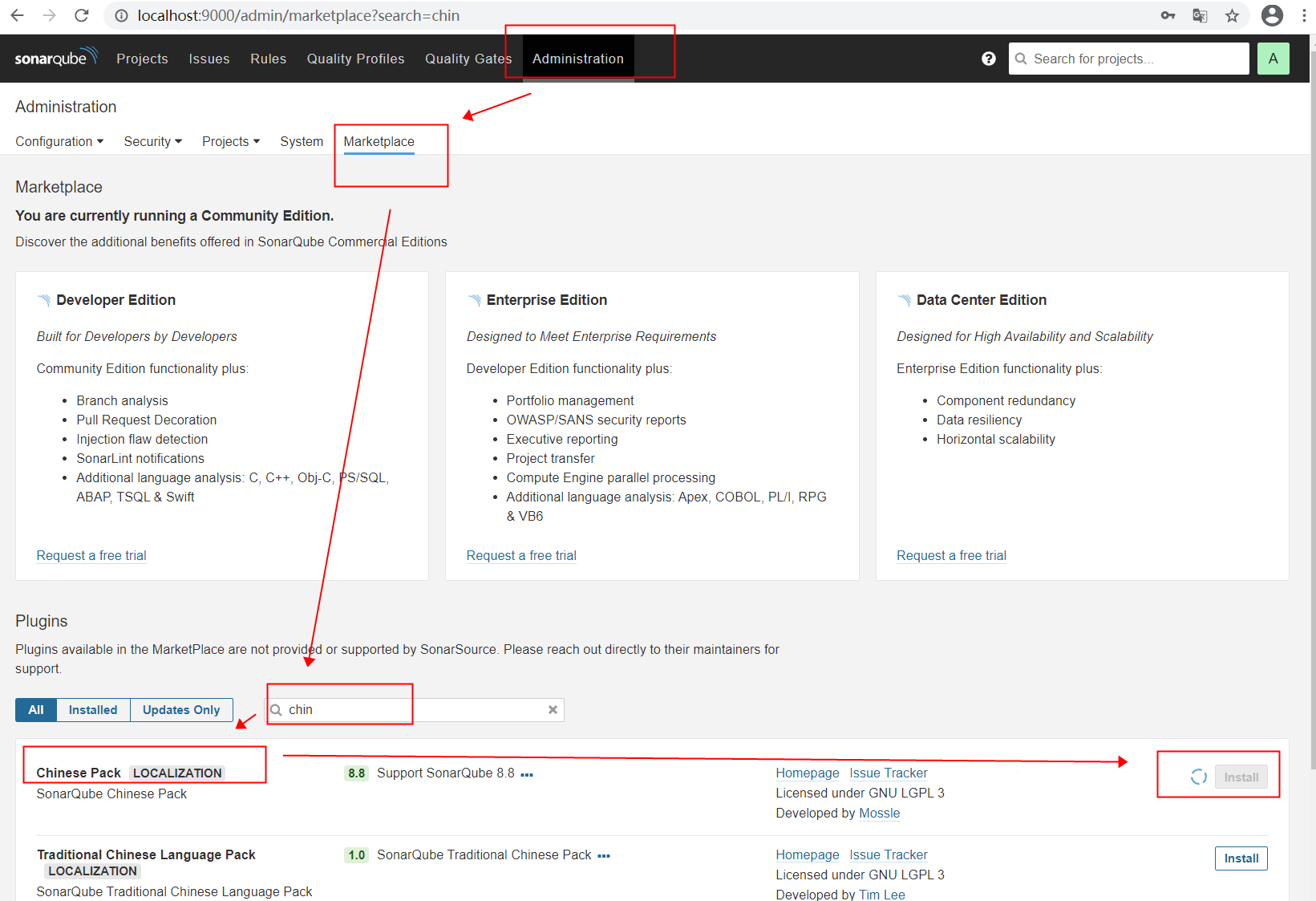Go to Issues in top navigation
The height and width of the screenshot is (901, 1316).
click(209, 59)
